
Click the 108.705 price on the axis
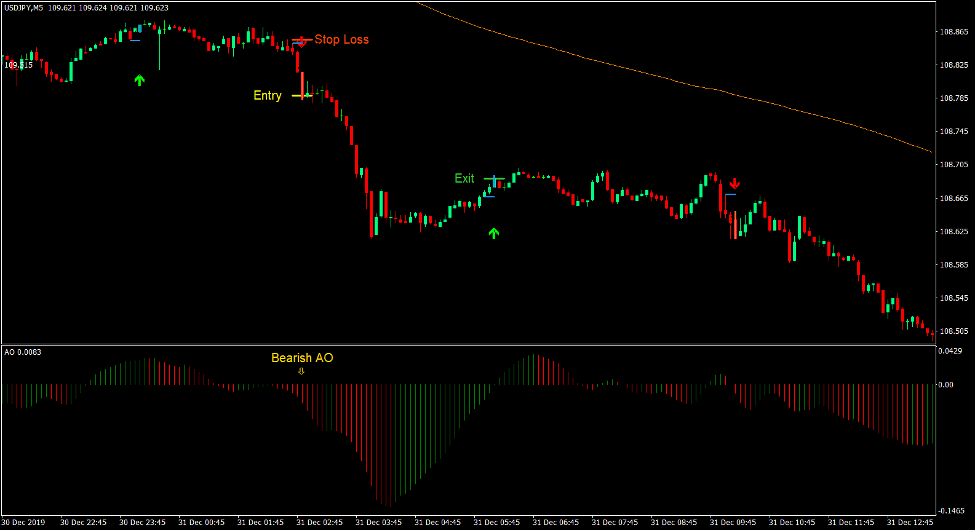[954, 165]
